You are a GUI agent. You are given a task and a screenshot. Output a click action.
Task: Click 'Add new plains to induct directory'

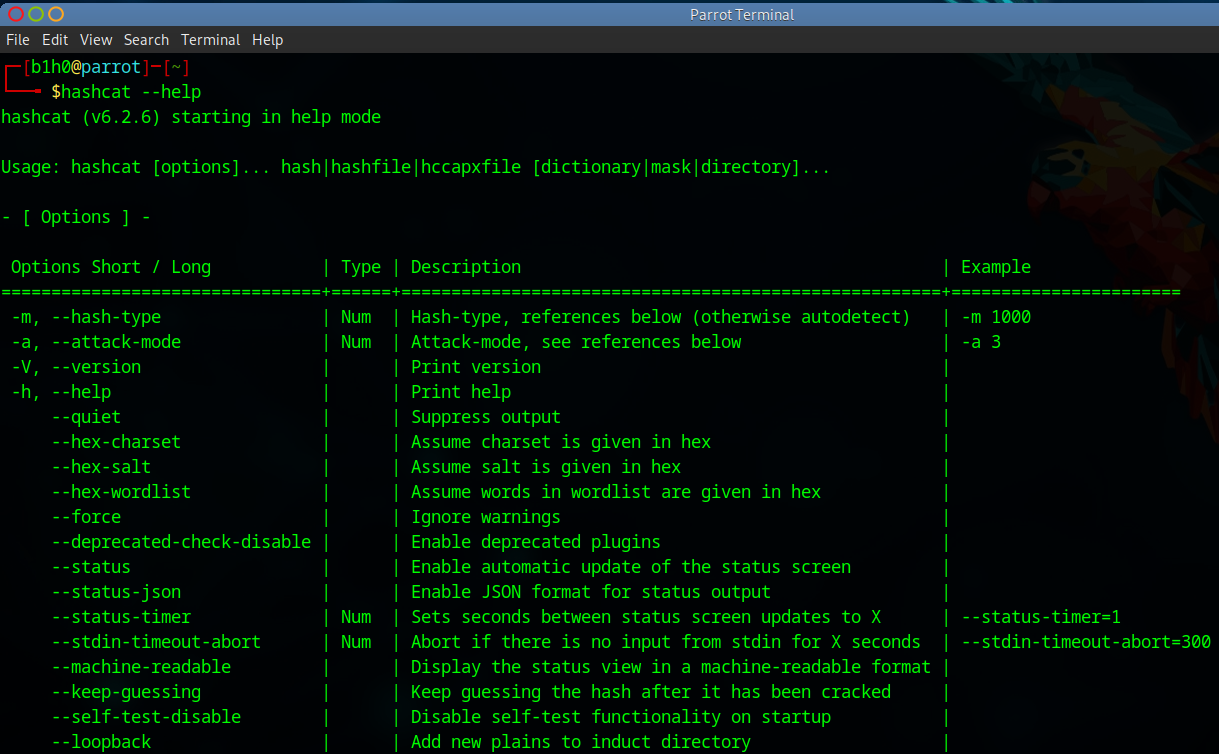[x=581, y=742]
